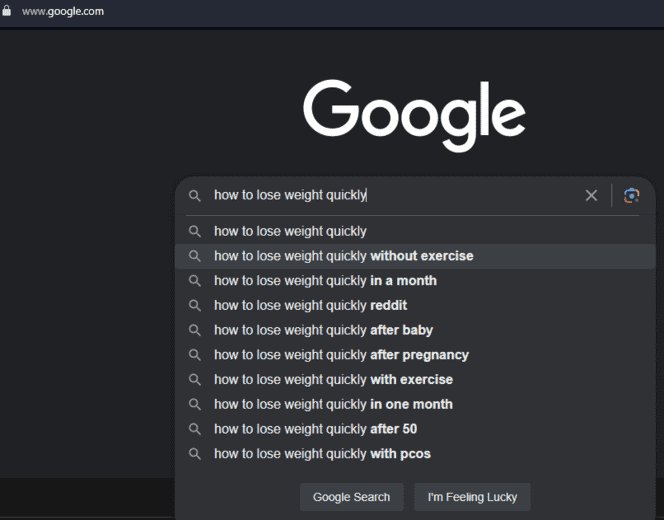Screen dimensions: 664x520
Task: Choose suggestion ending 'with exercise'
Action: (415, 379)
